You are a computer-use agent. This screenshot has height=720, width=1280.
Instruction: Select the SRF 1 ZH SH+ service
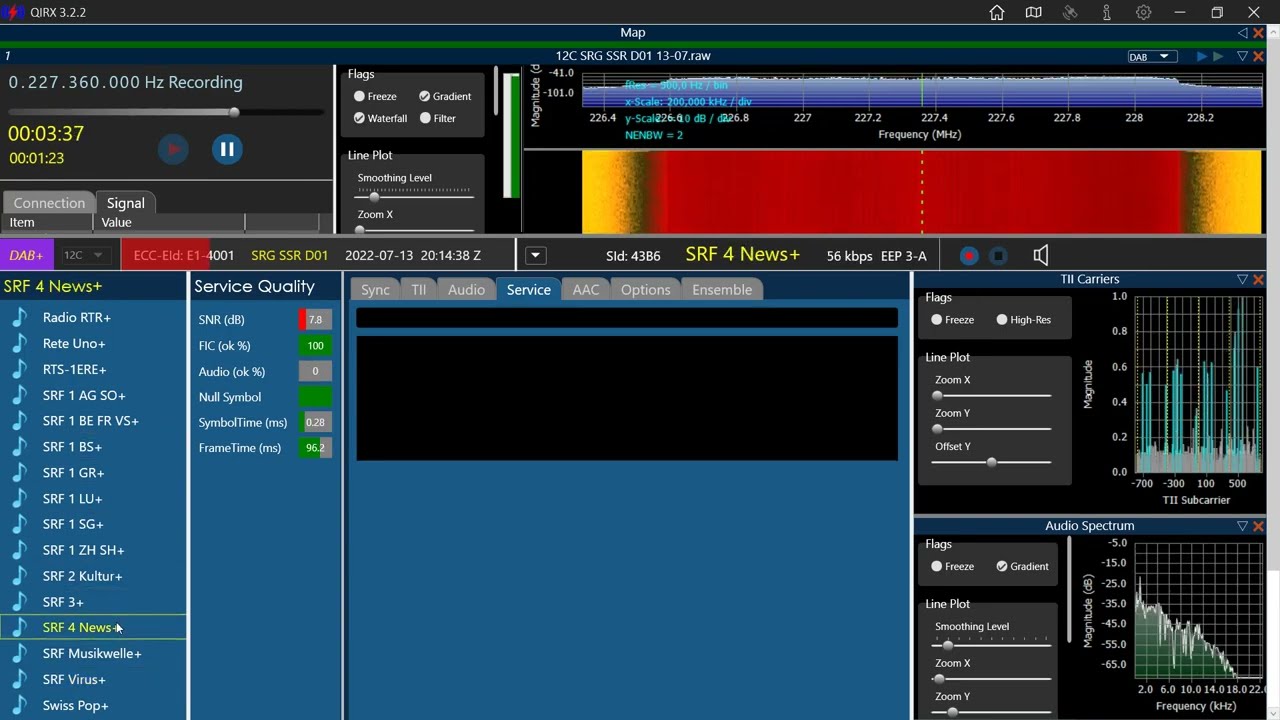coord(93,550)
